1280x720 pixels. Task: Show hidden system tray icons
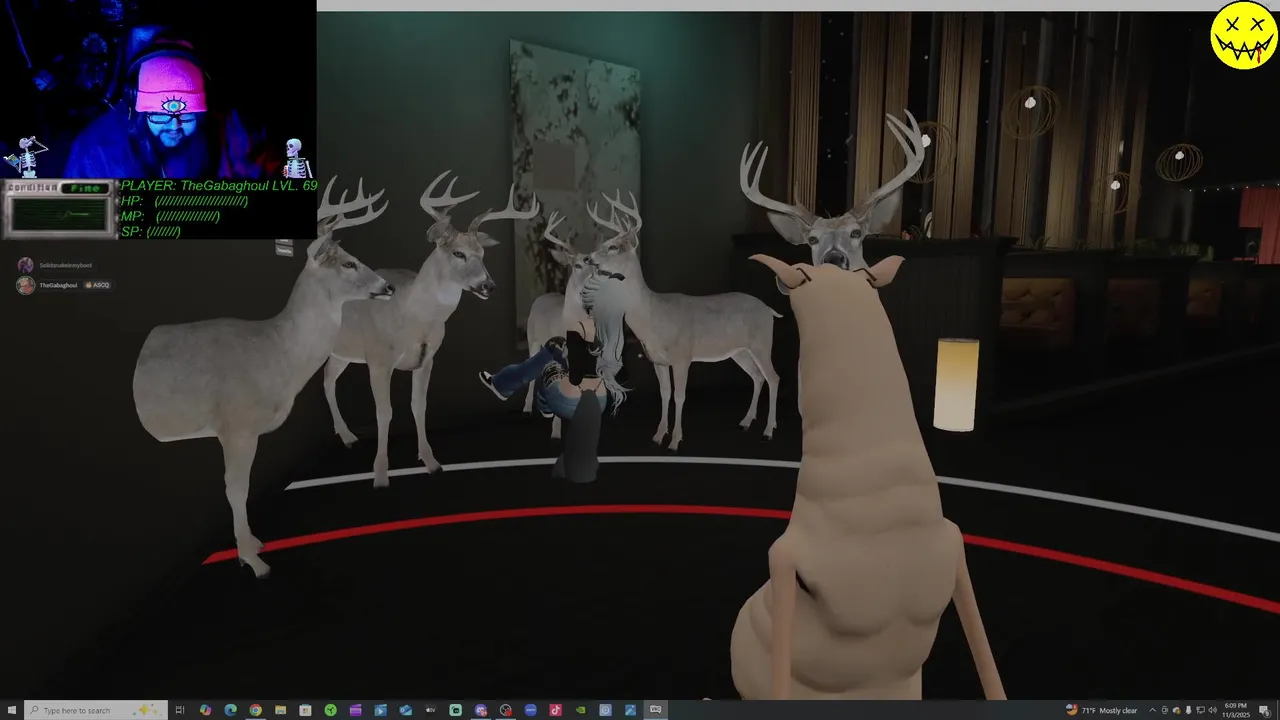coord(1152,710)
